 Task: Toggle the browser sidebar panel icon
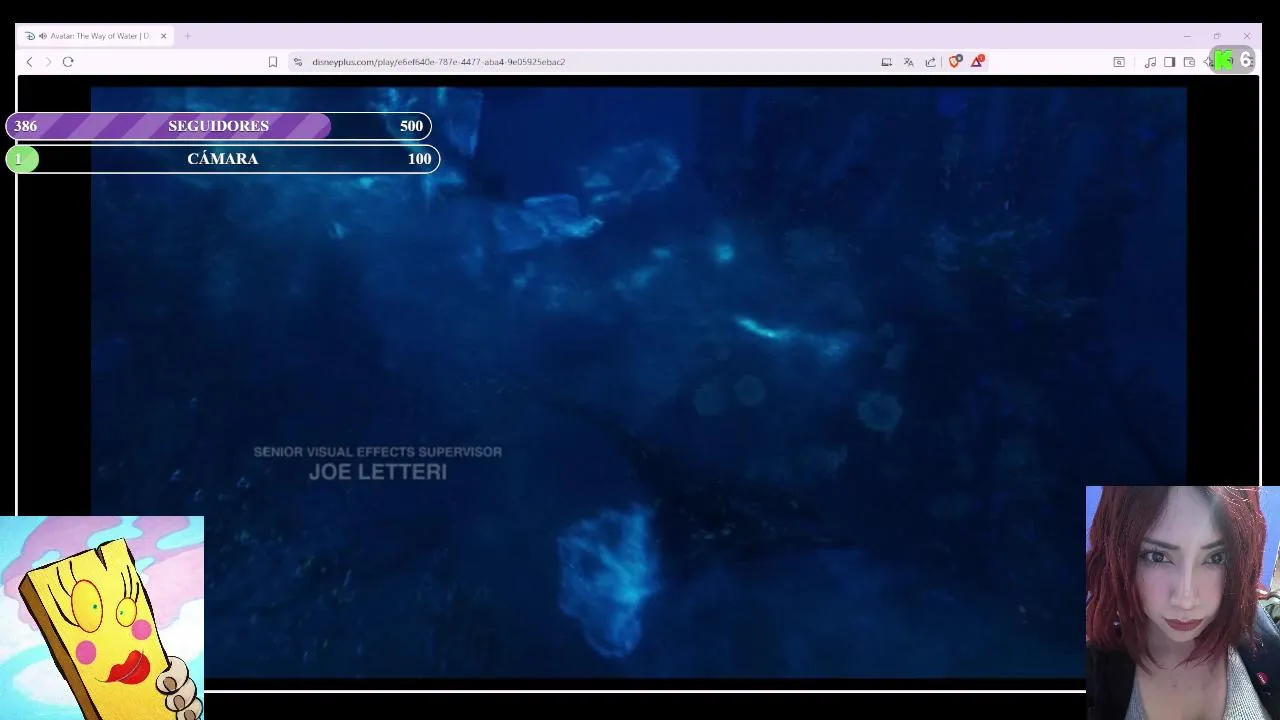click(1169, 62)
